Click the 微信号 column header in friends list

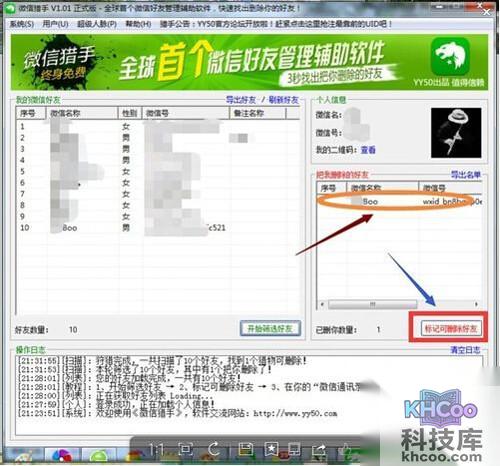click(x=186, y=113)
